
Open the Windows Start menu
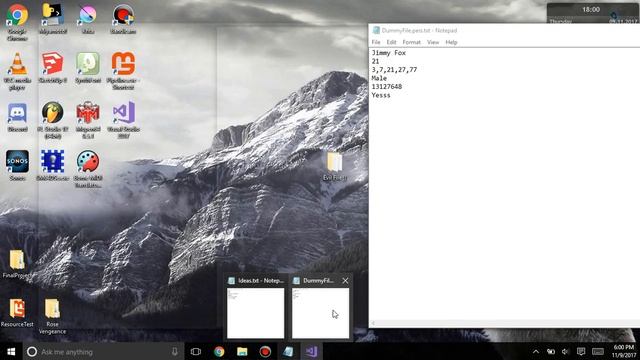[x=11, y=351]
